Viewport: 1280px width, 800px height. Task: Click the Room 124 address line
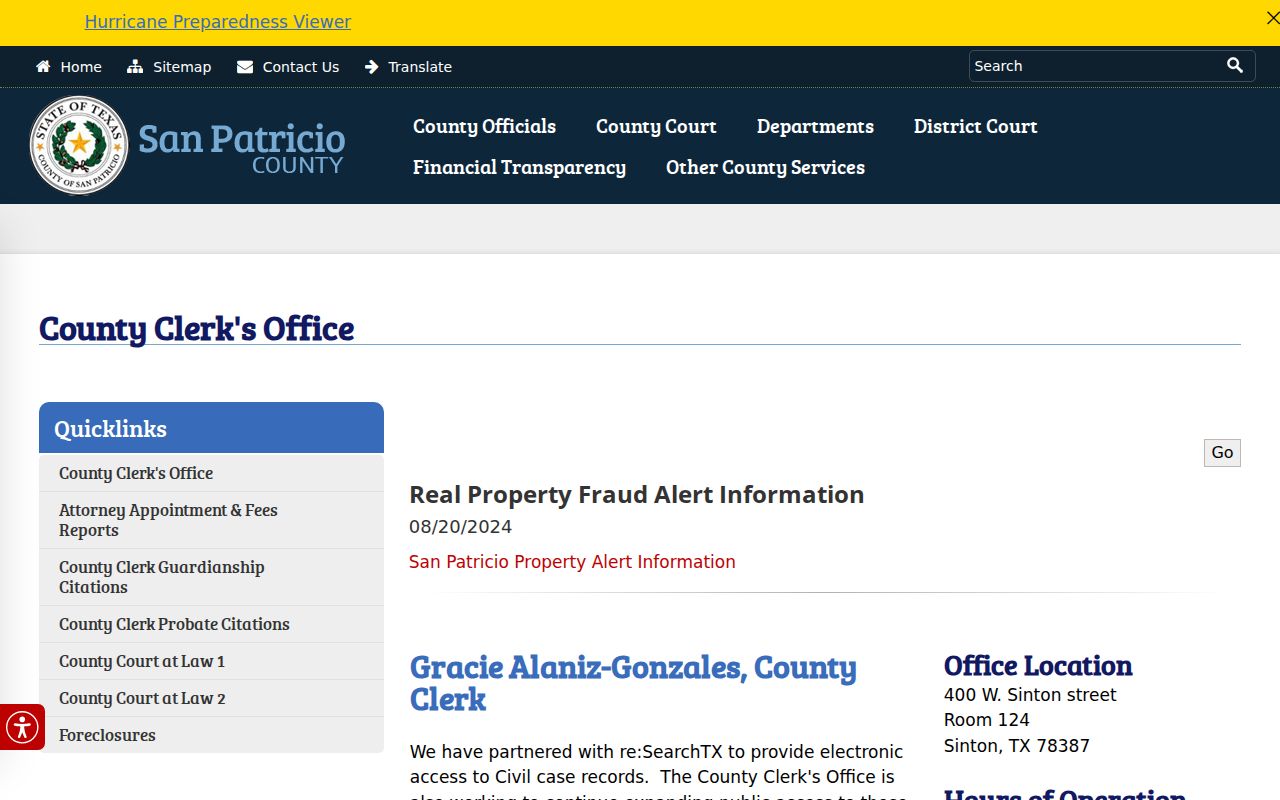[986, 720]
